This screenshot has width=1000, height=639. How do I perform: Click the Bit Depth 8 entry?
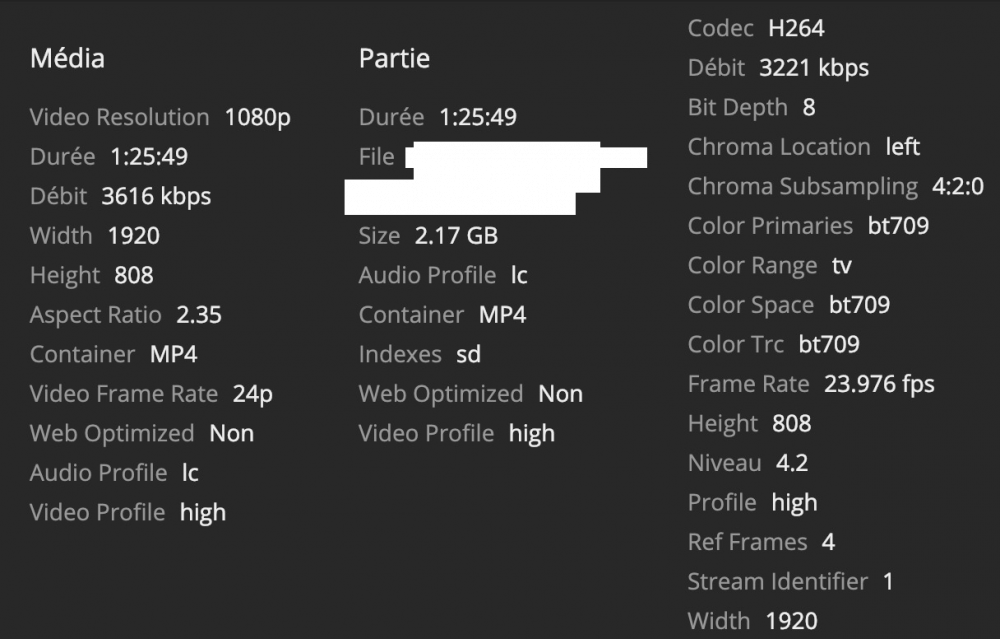click(x=751, y=108)
